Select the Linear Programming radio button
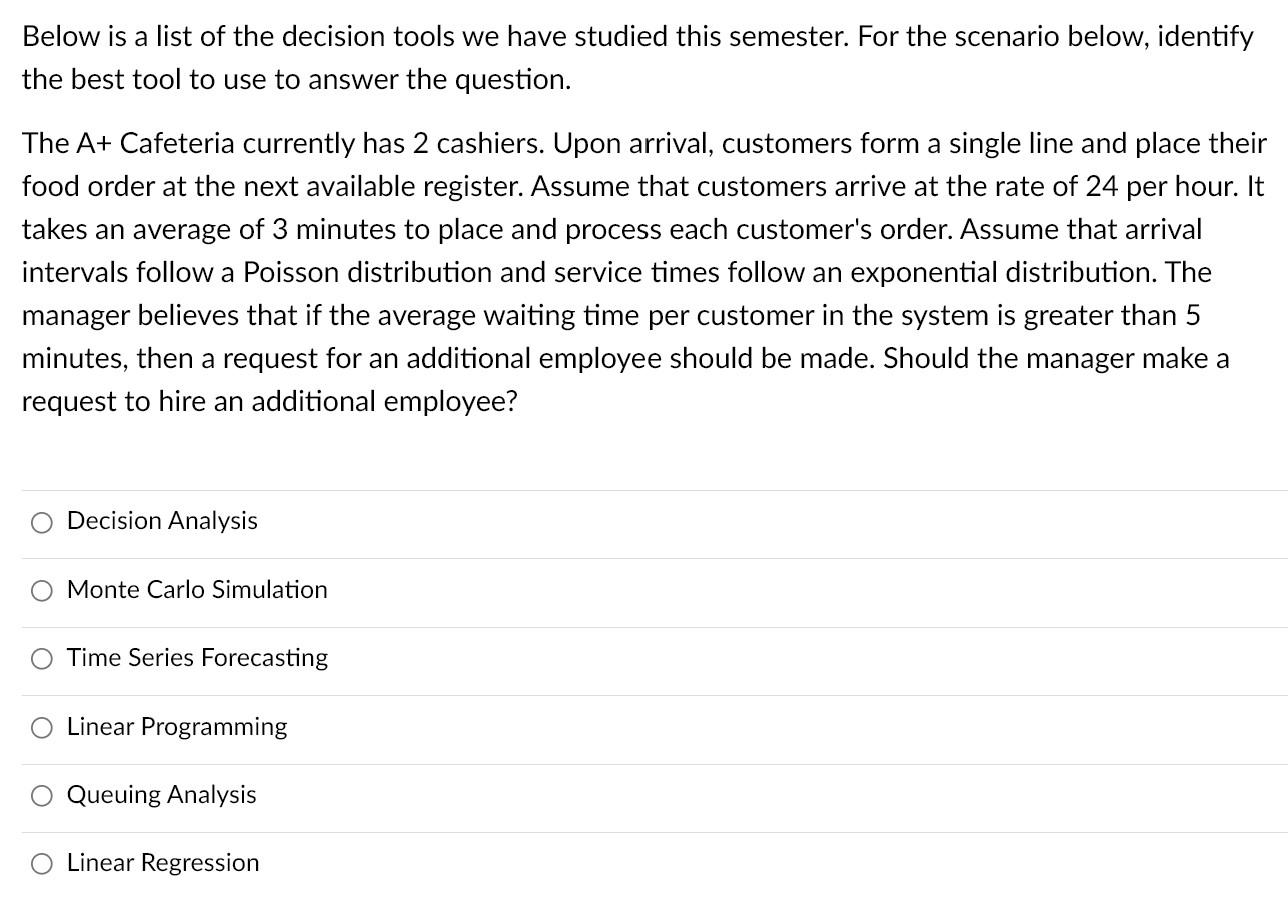The image size is (1288, 908). click(x=41, y=727)
